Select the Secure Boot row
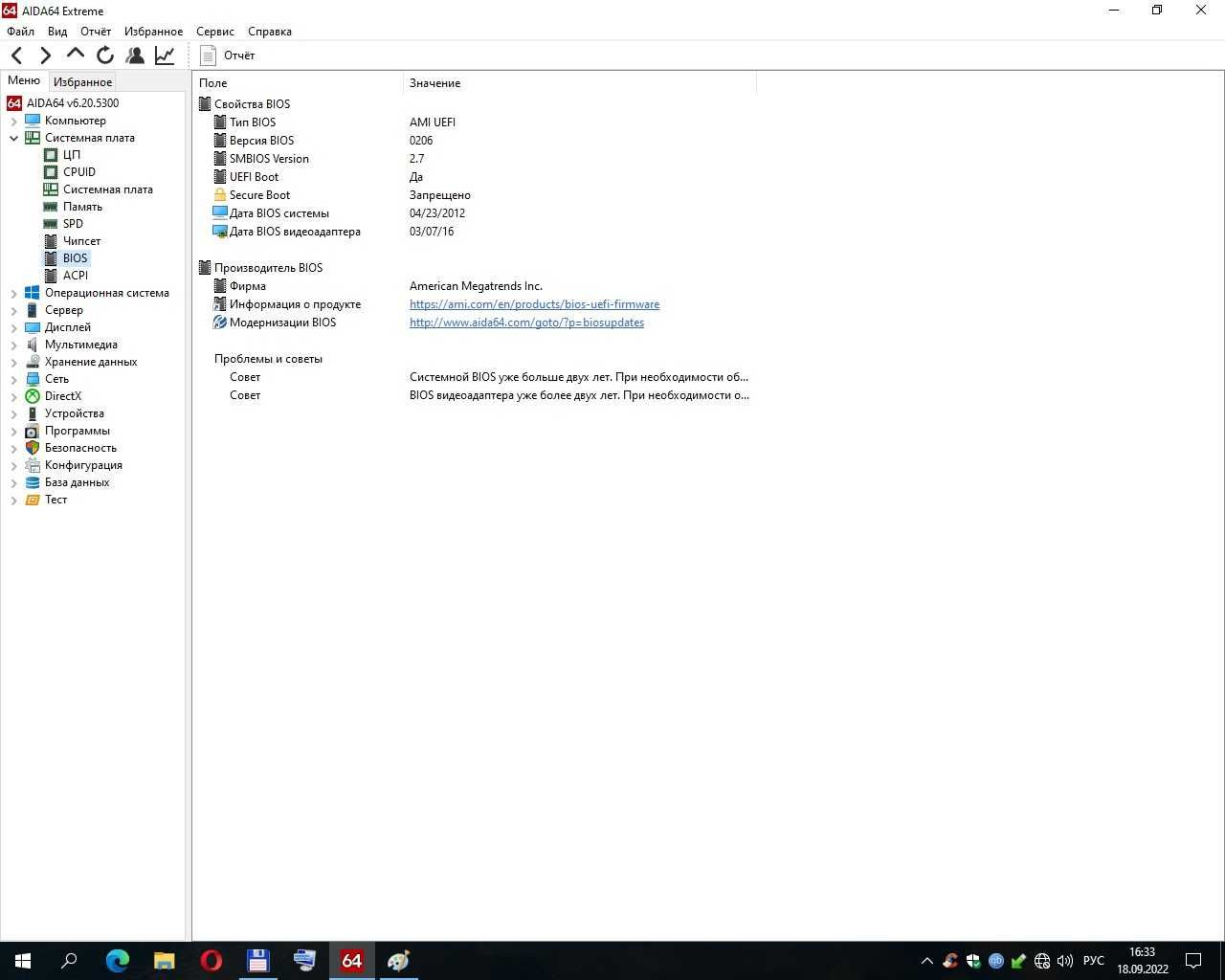Image resolution: width=1225 pixels, height=980 pixels. (x=474, y=195)
